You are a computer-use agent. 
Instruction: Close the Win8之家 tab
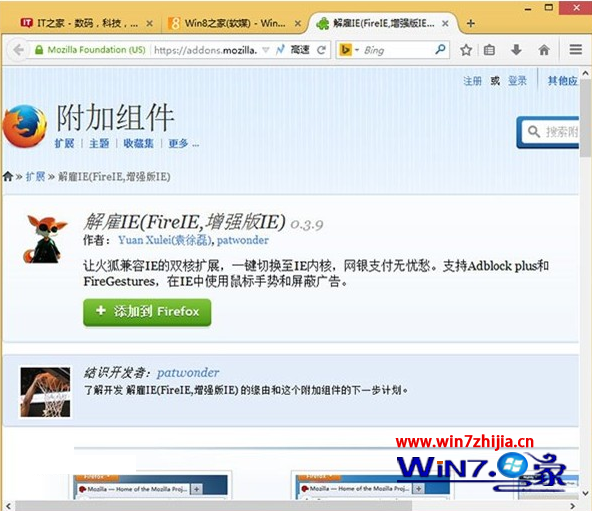(x=298, y=23)
